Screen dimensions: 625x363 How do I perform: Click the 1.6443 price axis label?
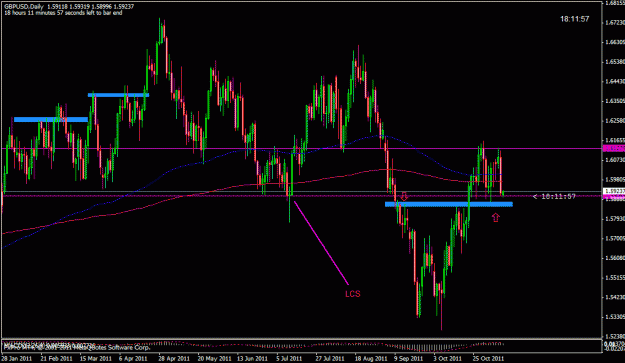pyautogui.click(x=615, y=81)
